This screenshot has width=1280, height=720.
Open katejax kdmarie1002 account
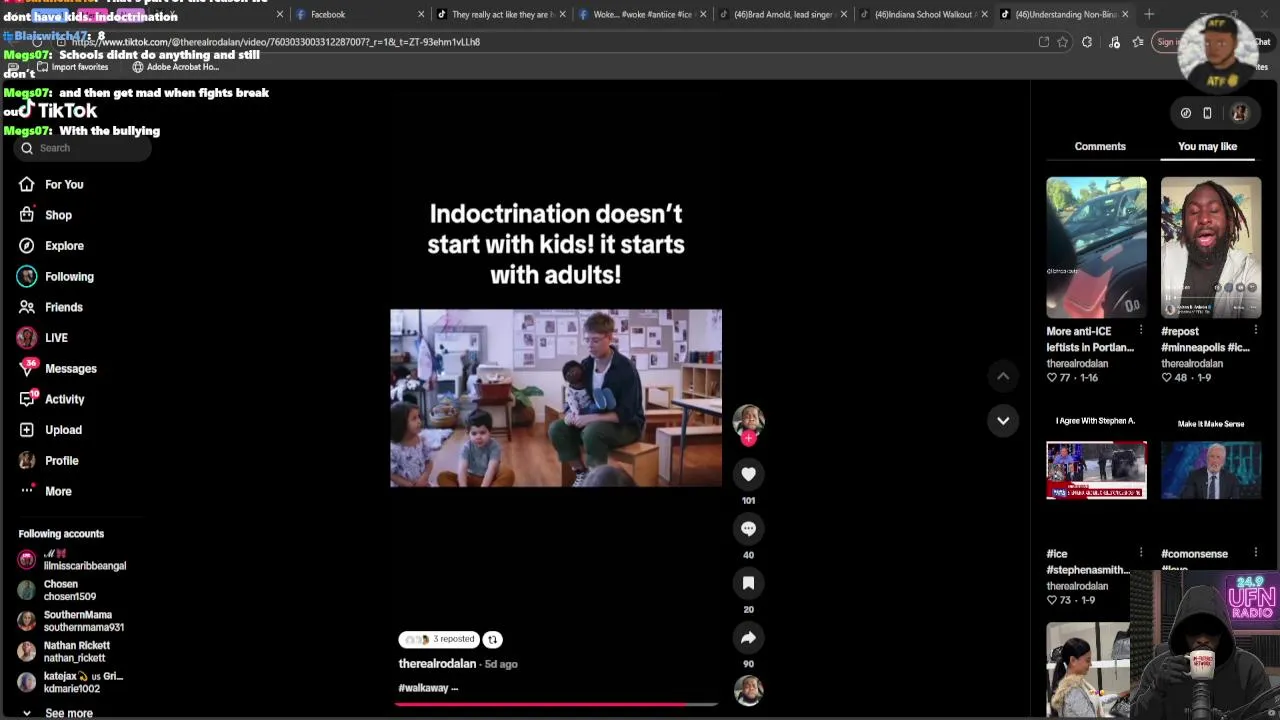coord(72,682)
